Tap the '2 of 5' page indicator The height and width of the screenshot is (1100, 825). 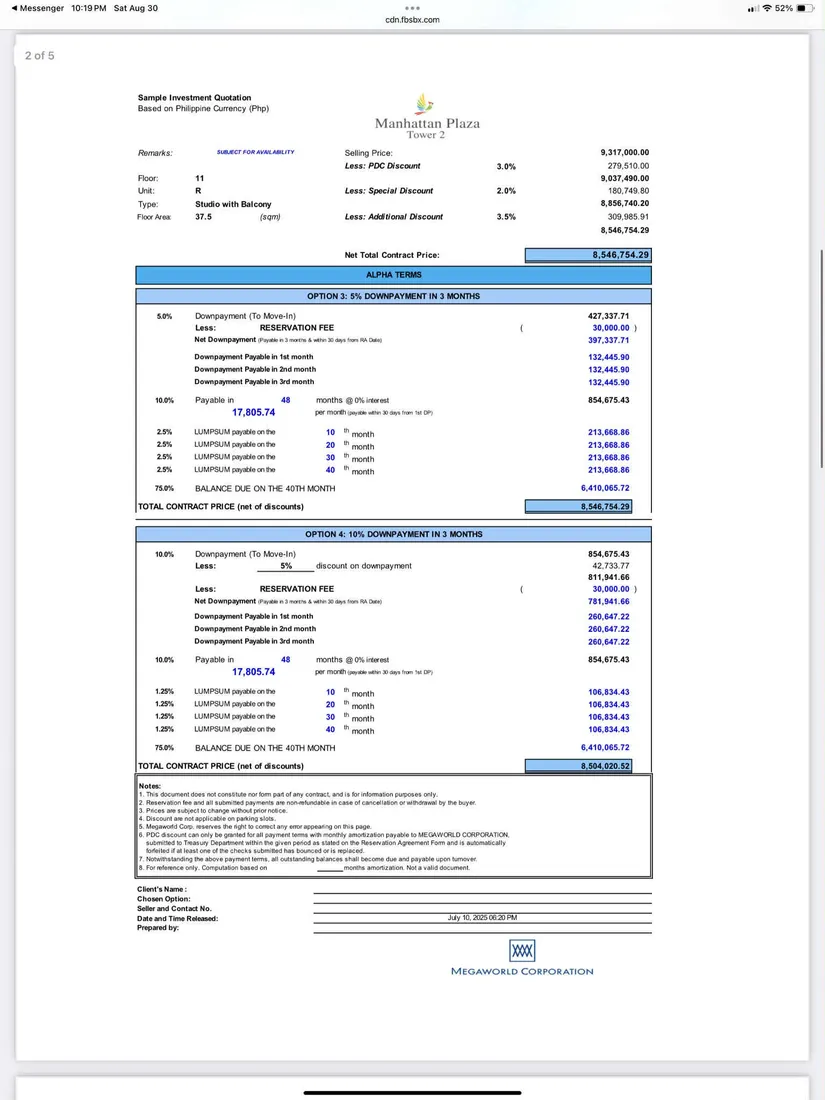pyautogui.click(x=40, y=56)
